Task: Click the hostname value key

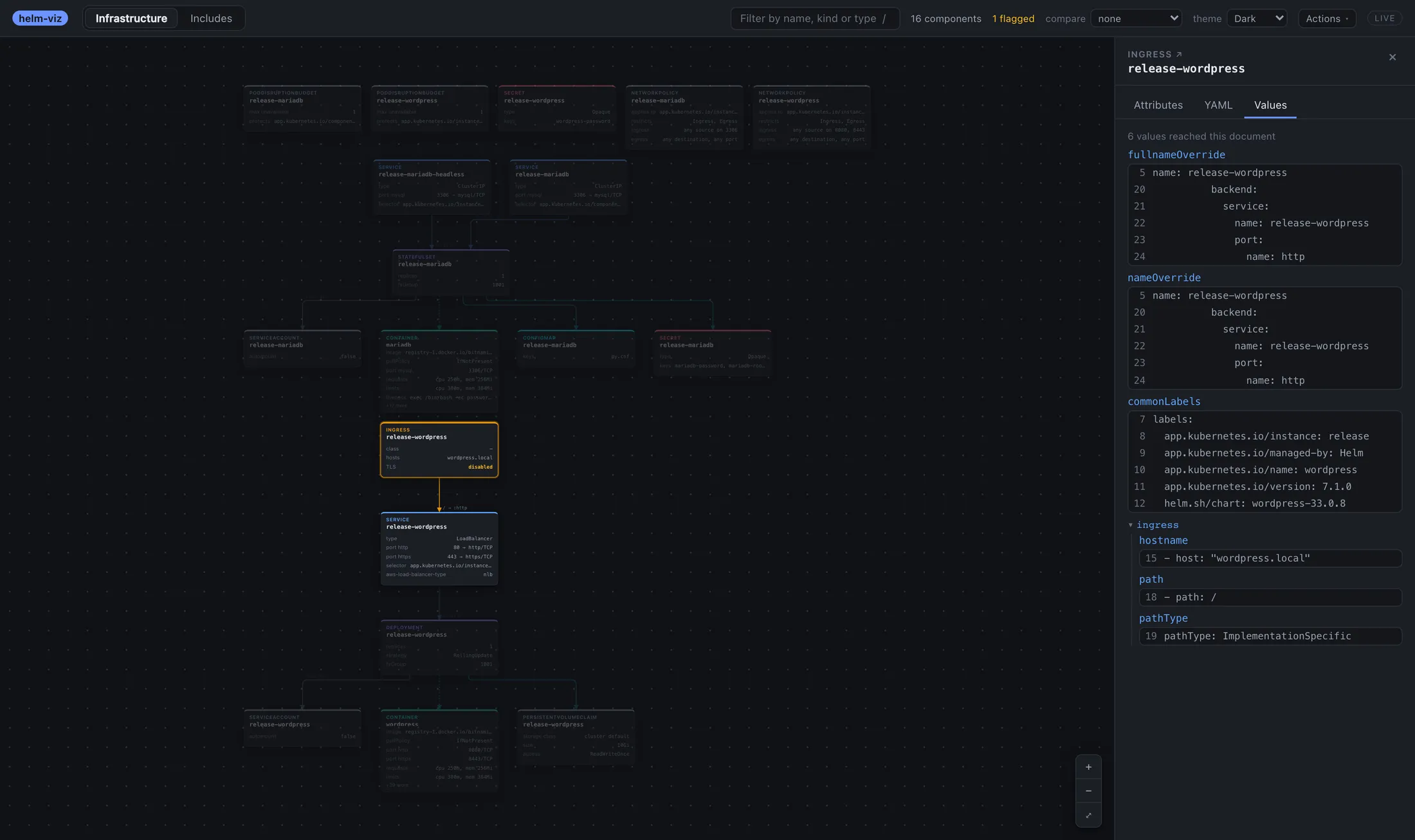Action: pos(1164,540)
